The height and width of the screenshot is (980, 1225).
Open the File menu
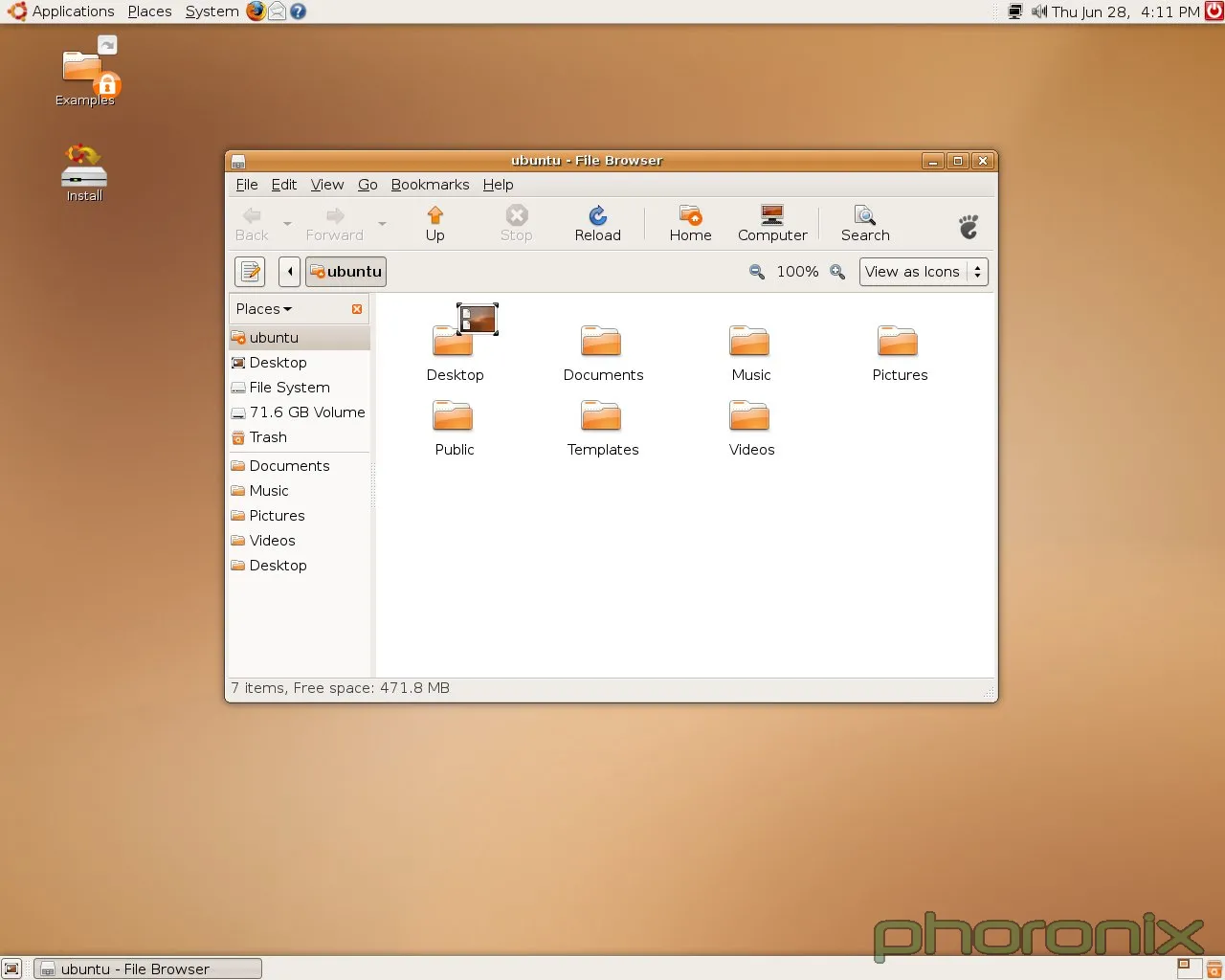click(247, 185)
